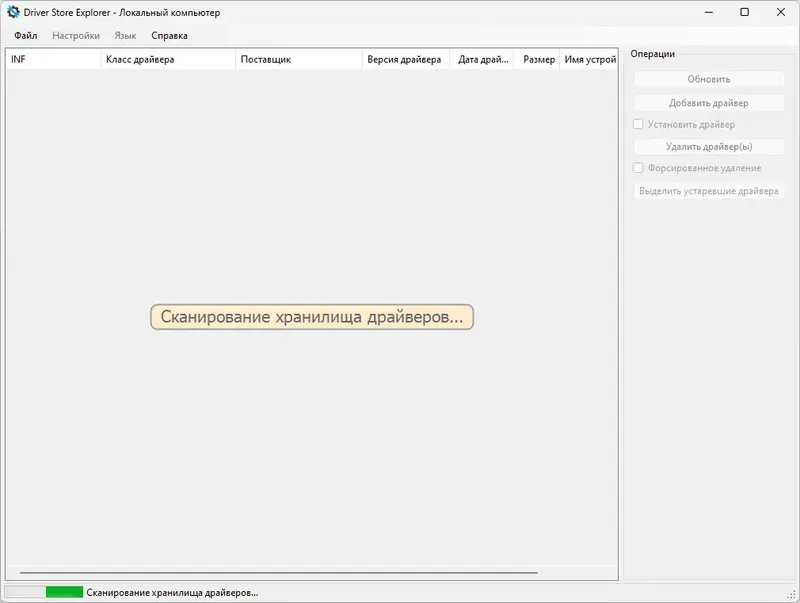Sort by the Размер column

539,59
